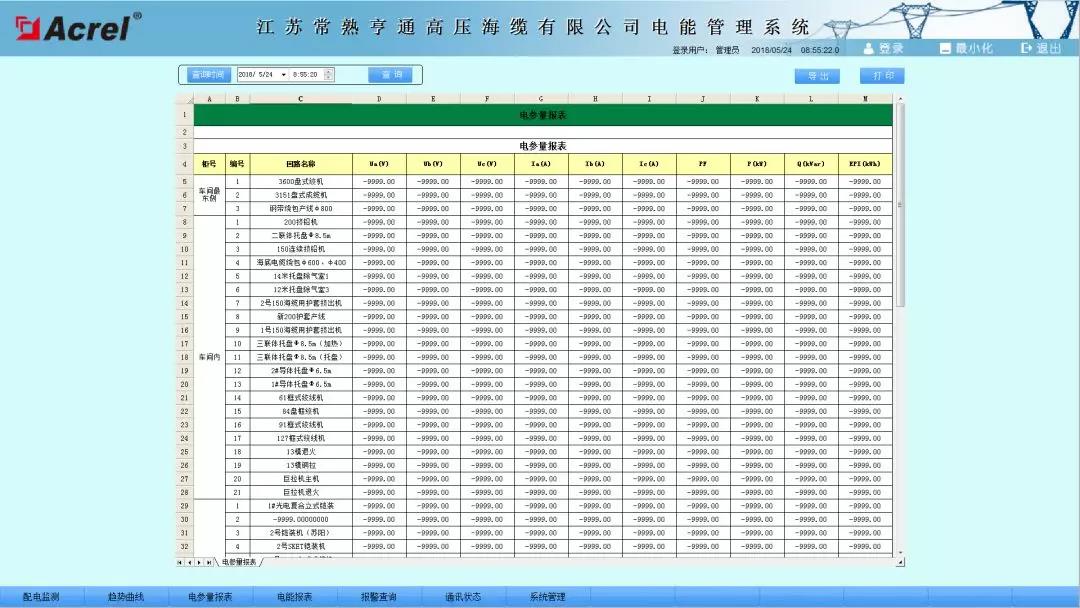Click the PF header cell

(703, 164)
